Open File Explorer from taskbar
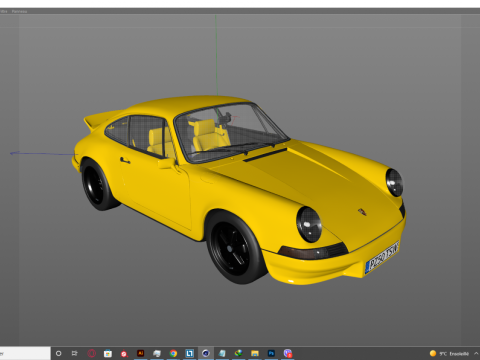 [x=255, y=353]
